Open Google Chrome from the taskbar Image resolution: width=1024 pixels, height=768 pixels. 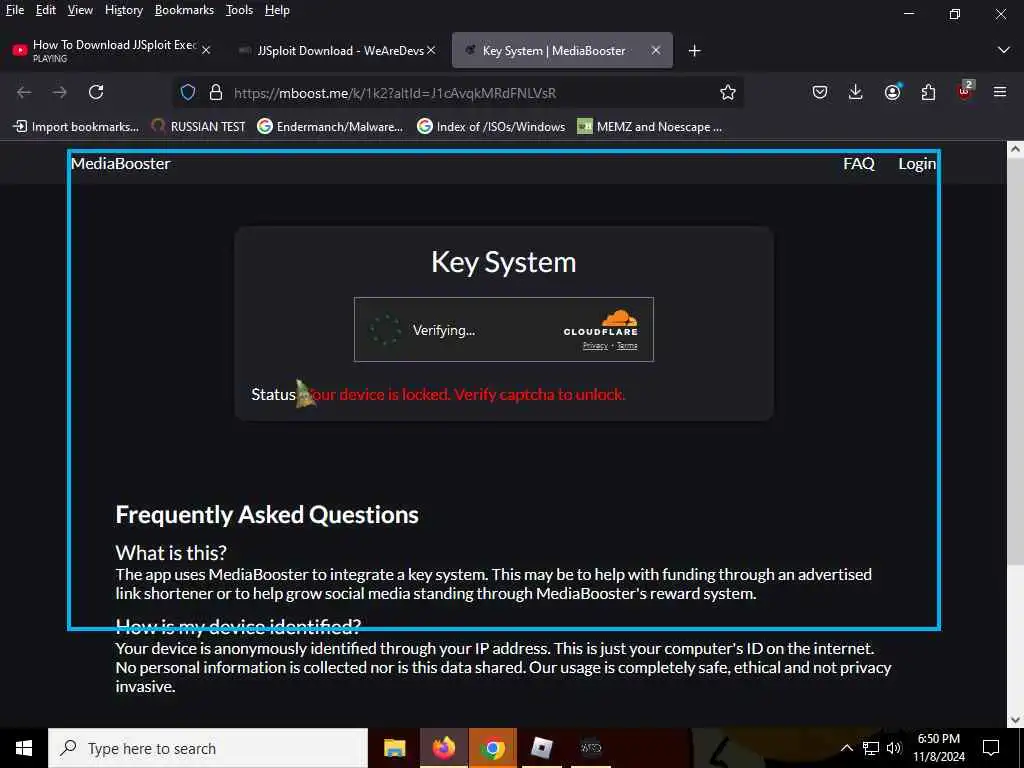point(492,748)
